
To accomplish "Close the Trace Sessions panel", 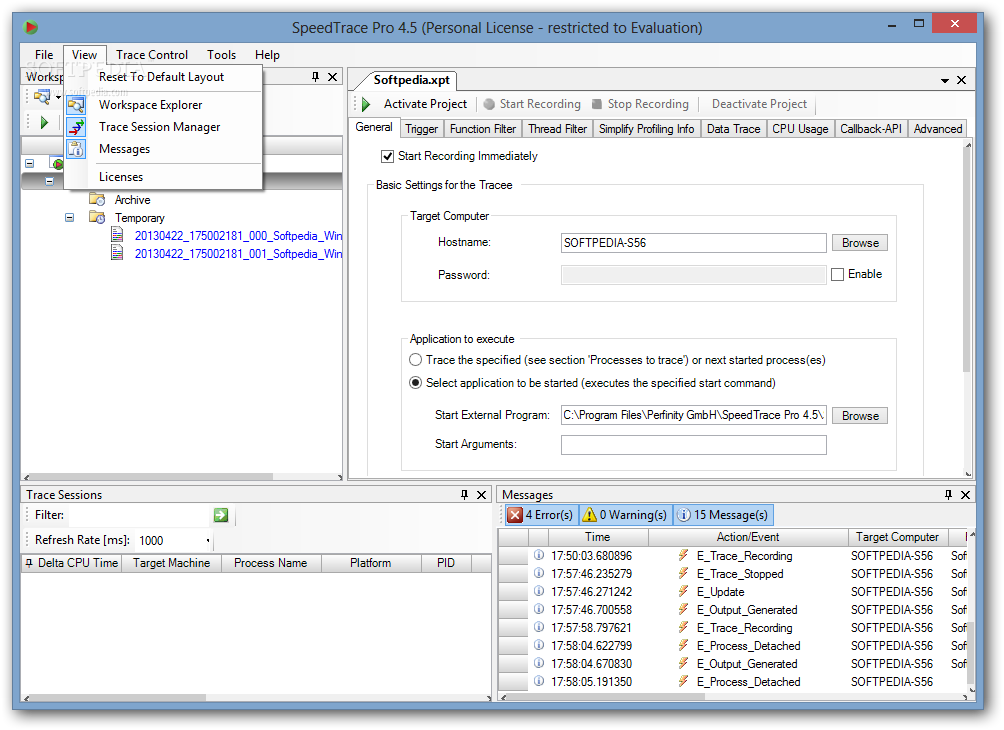I will click(x=482, y=494).
